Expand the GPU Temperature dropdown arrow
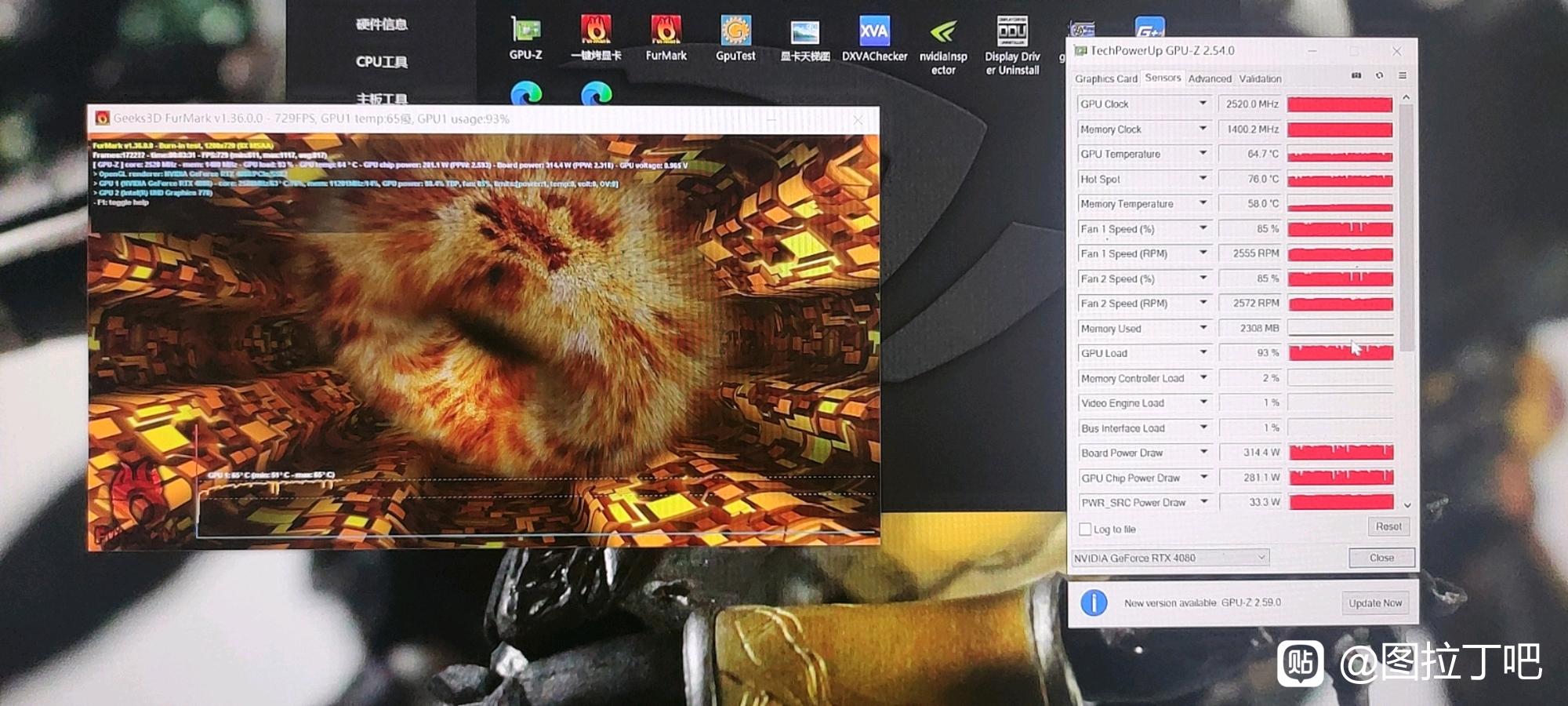The width and height of the screenshot is (1568, 706). pos(1203,154)
